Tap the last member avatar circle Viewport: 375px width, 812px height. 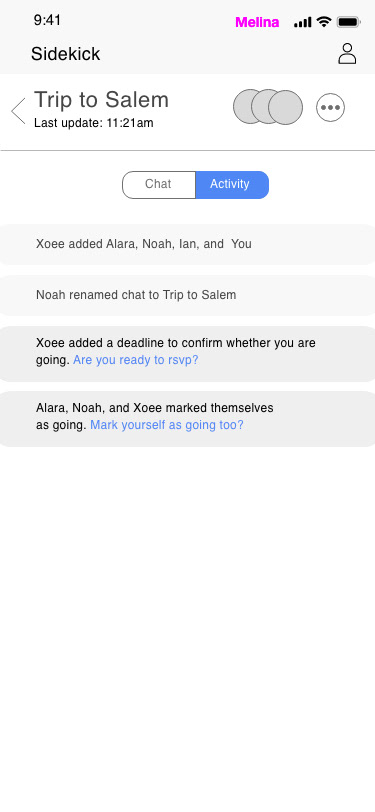click(x=285, y=107)
